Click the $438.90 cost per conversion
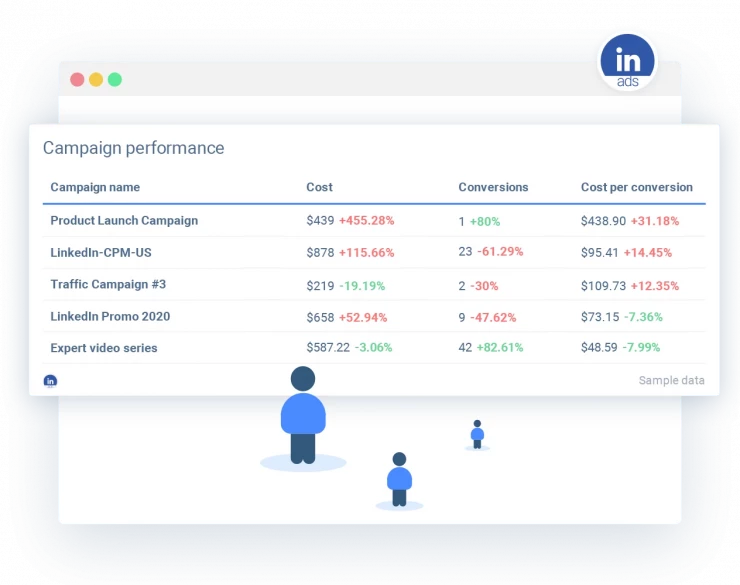740x585 pixels. coord(603,221)
